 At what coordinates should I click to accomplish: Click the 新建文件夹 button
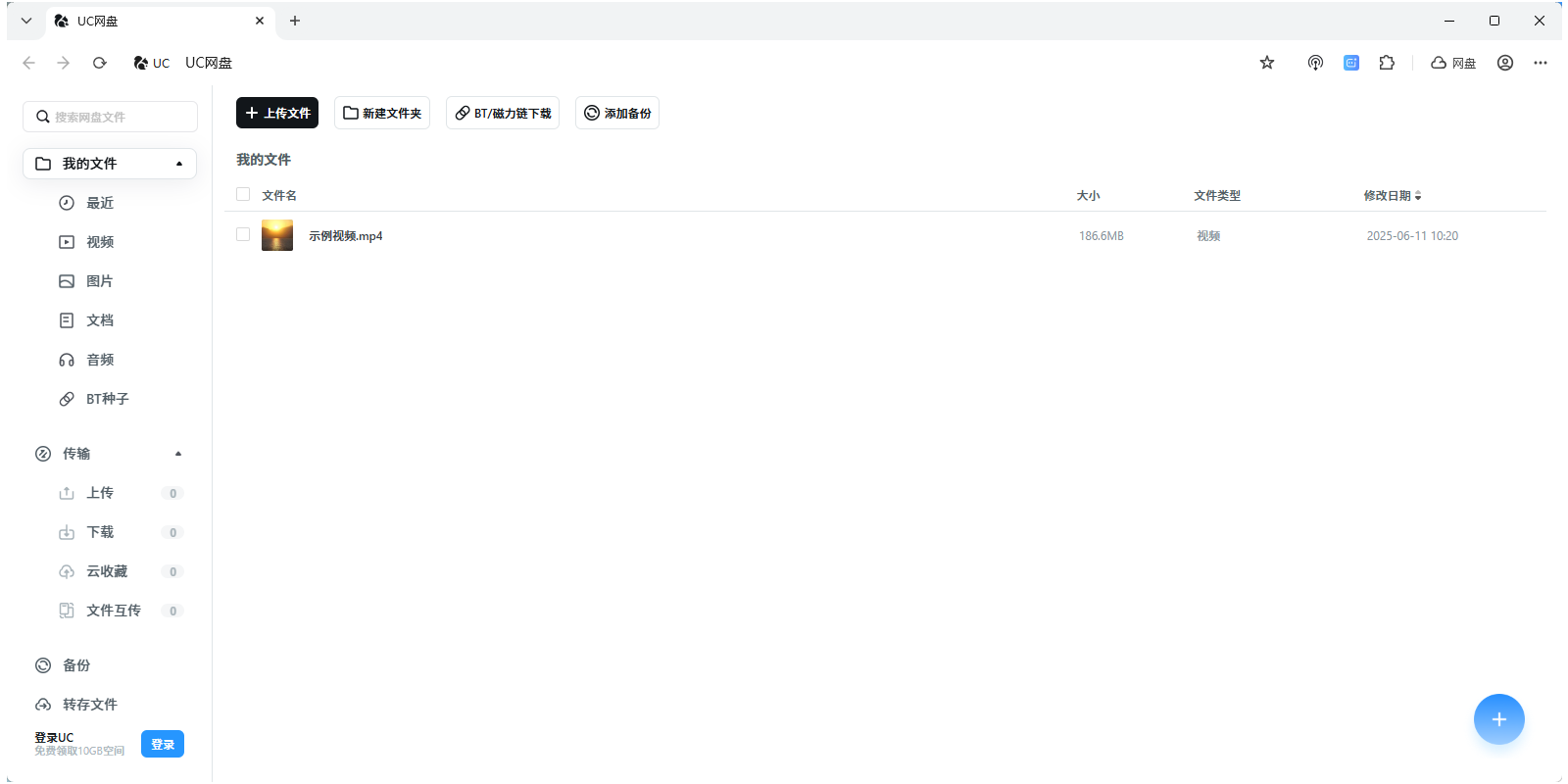(382, 113)
